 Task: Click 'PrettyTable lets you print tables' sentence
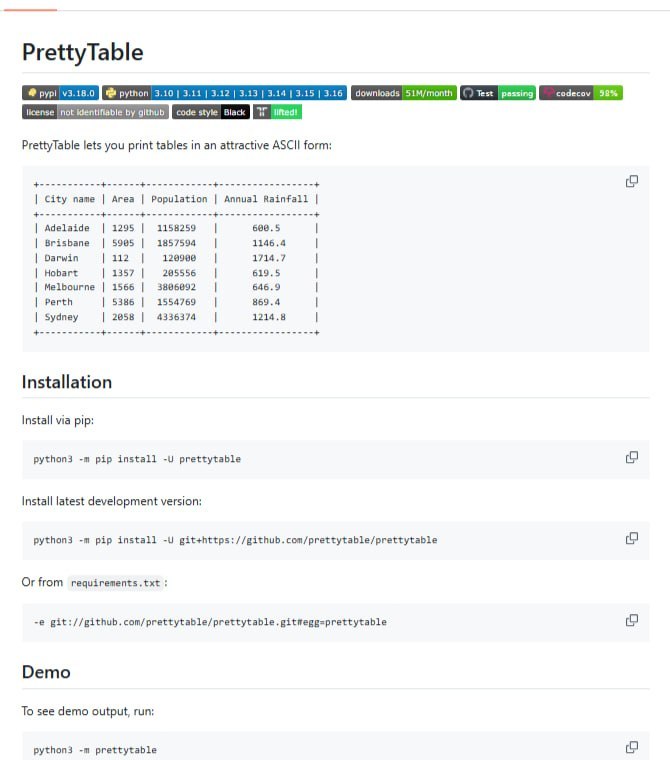pyautogui.click(x=176, y=145)
